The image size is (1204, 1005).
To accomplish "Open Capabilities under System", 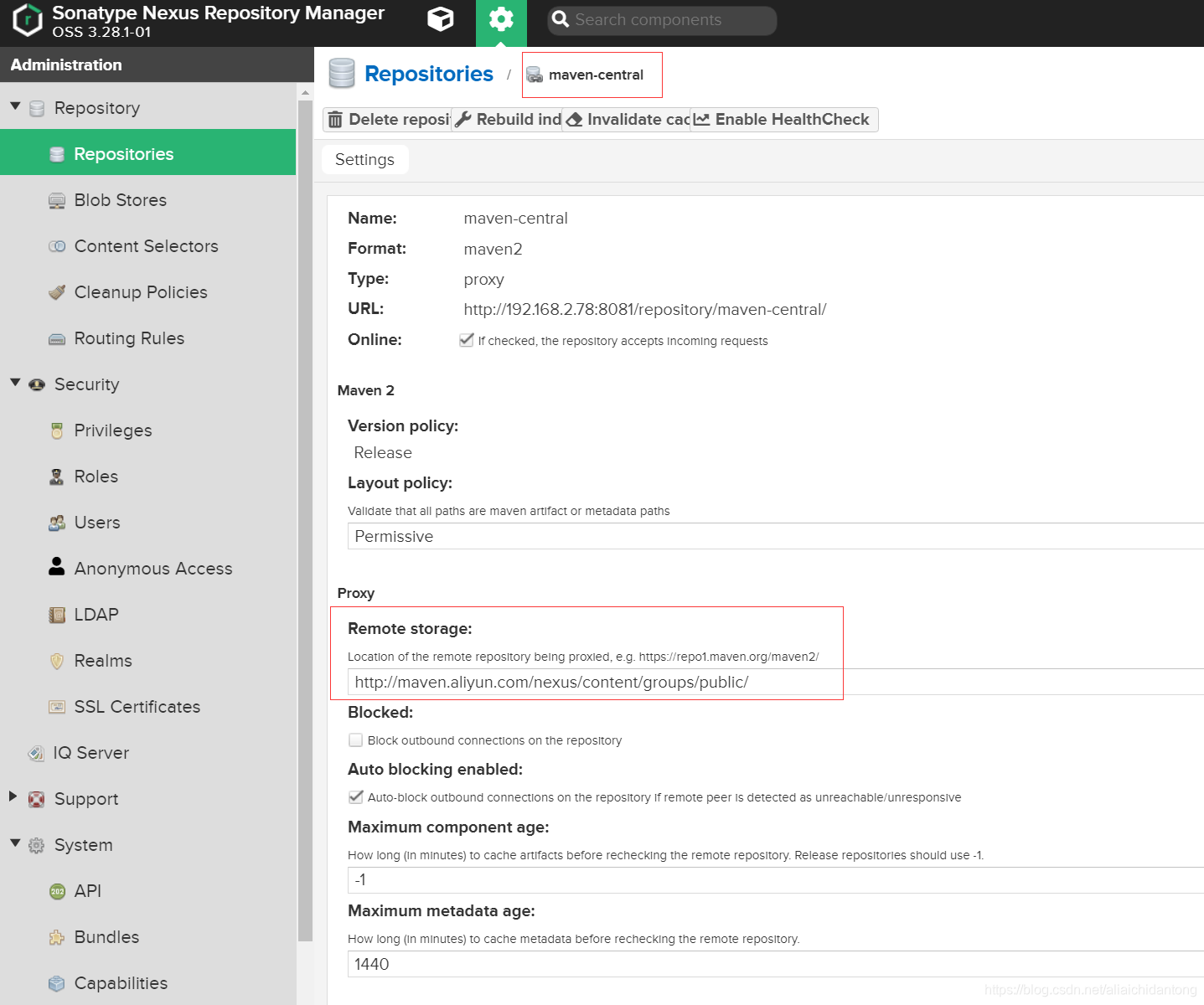I will click(147, 983).
